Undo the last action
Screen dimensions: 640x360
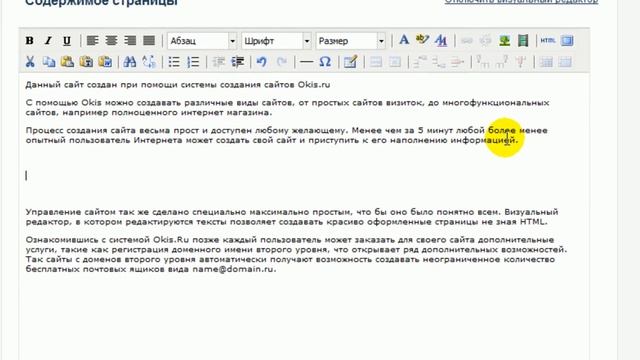pos(262,62)
